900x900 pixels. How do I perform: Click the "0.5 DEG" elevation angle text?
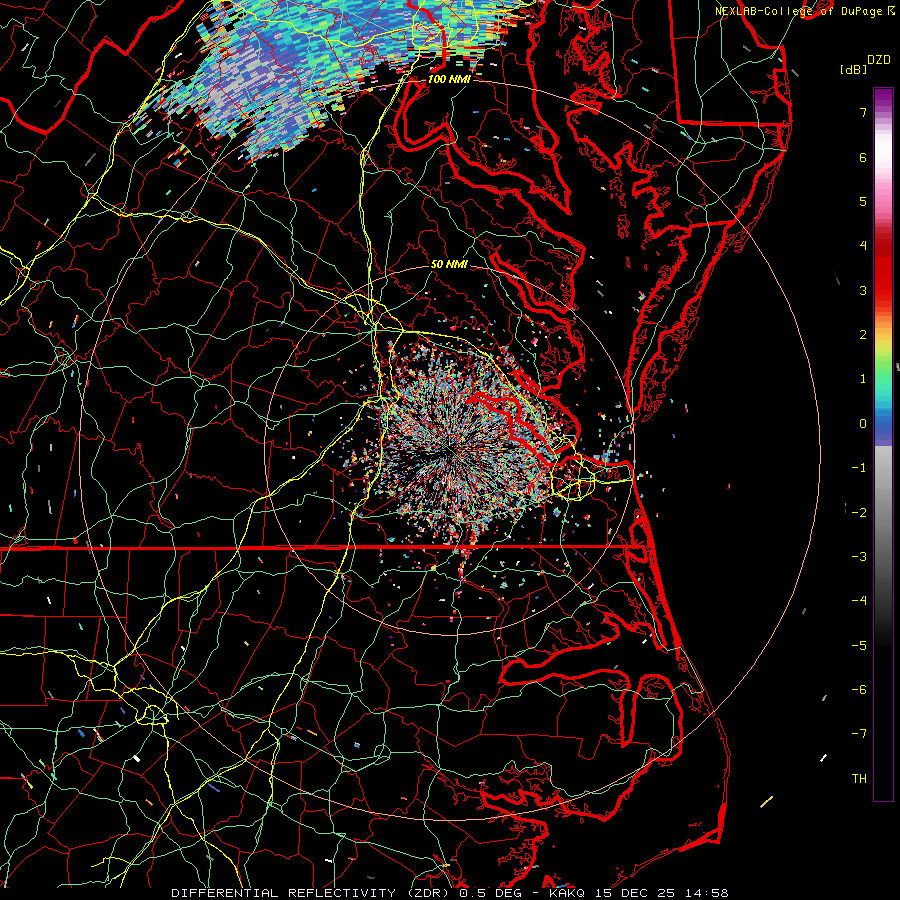[490, 893]
